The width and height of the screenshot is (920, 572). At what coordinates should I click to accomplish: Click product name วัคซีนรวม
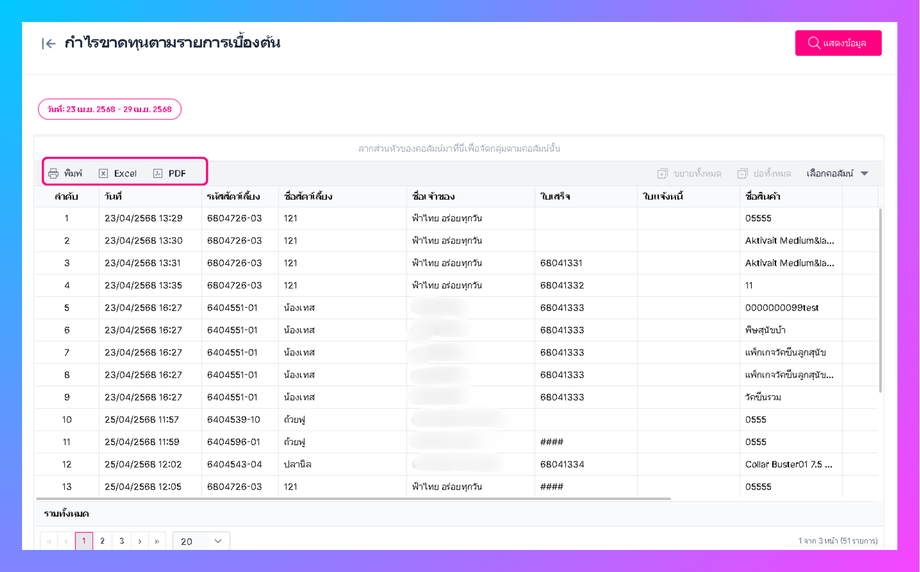(x=763, y=397)
